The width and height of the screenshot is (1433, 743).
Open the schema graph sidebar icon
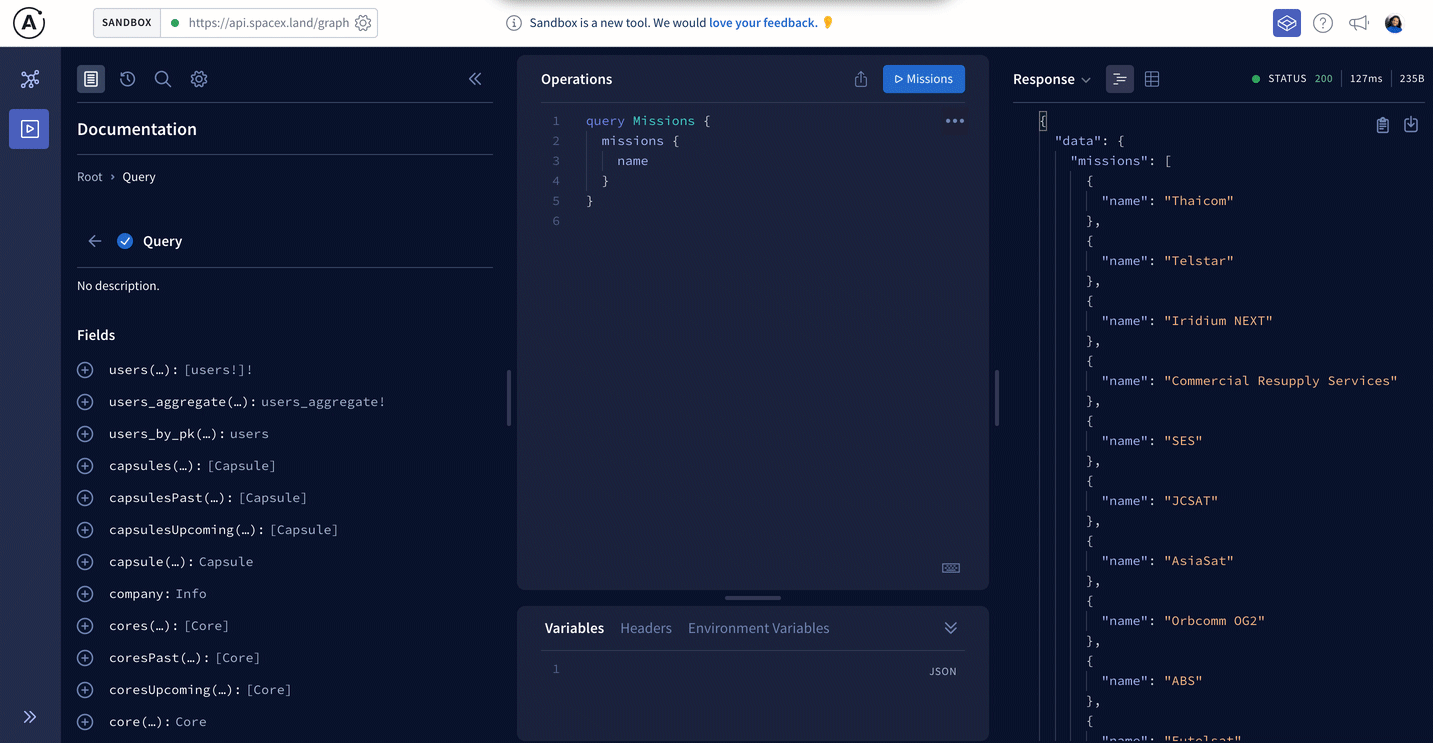point(30,79)
